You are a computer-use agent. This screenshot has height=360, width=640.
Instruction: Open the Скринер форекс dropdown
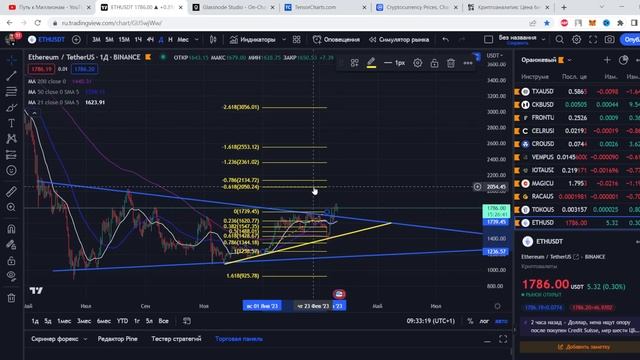click(x=59, y=339)
